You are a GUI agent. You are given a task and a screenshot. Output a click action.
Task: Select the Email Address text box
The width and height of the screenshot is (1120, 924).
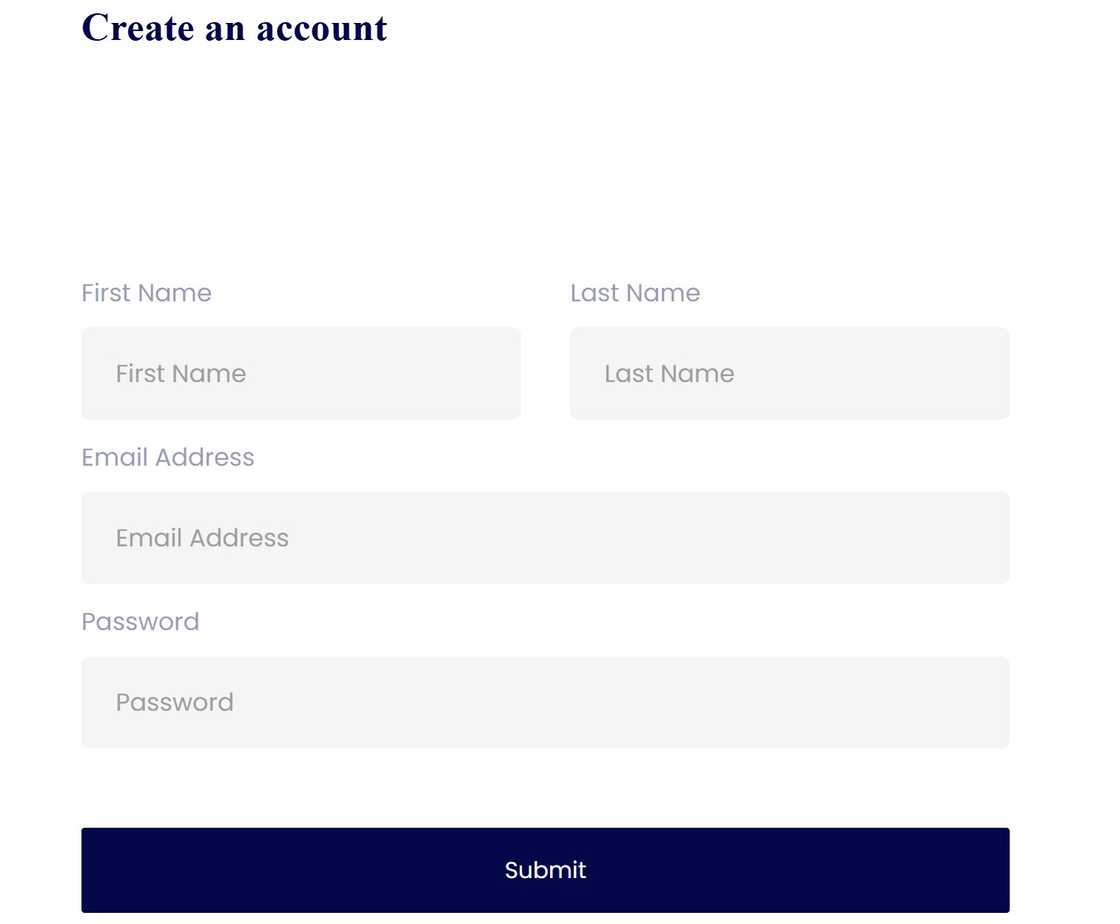545,538
